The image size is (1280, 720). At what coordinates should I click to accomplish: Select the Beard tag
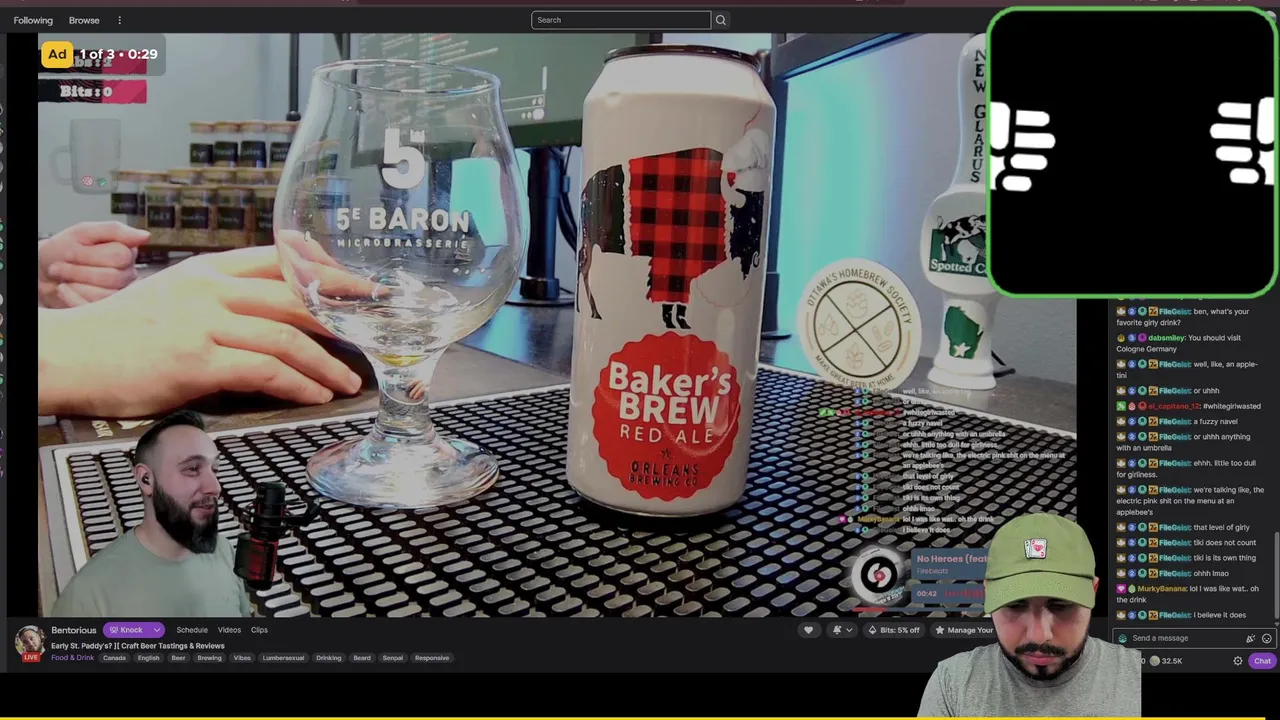coord(362,658)
